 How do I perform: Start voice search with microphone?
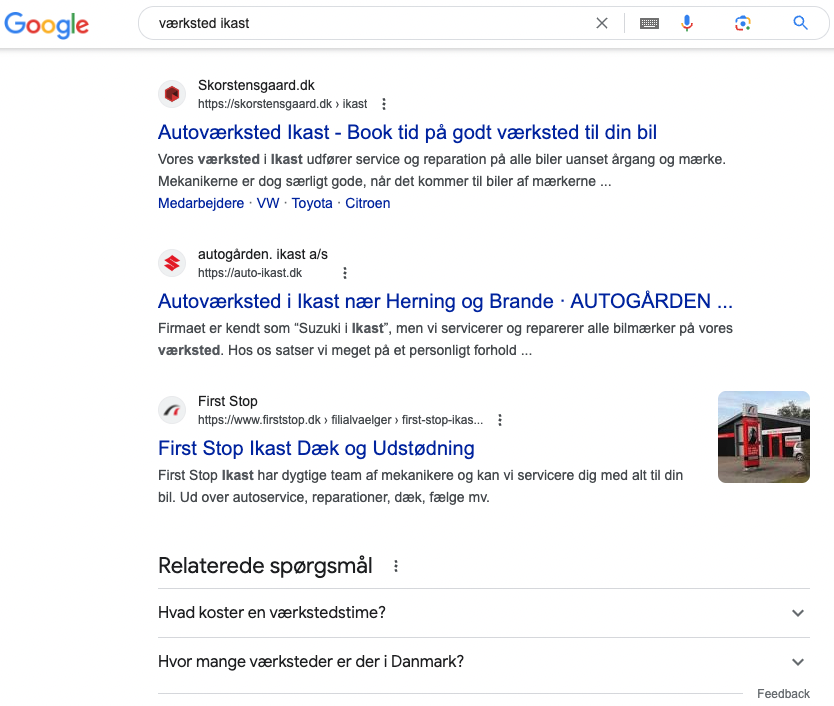(687, 23)
